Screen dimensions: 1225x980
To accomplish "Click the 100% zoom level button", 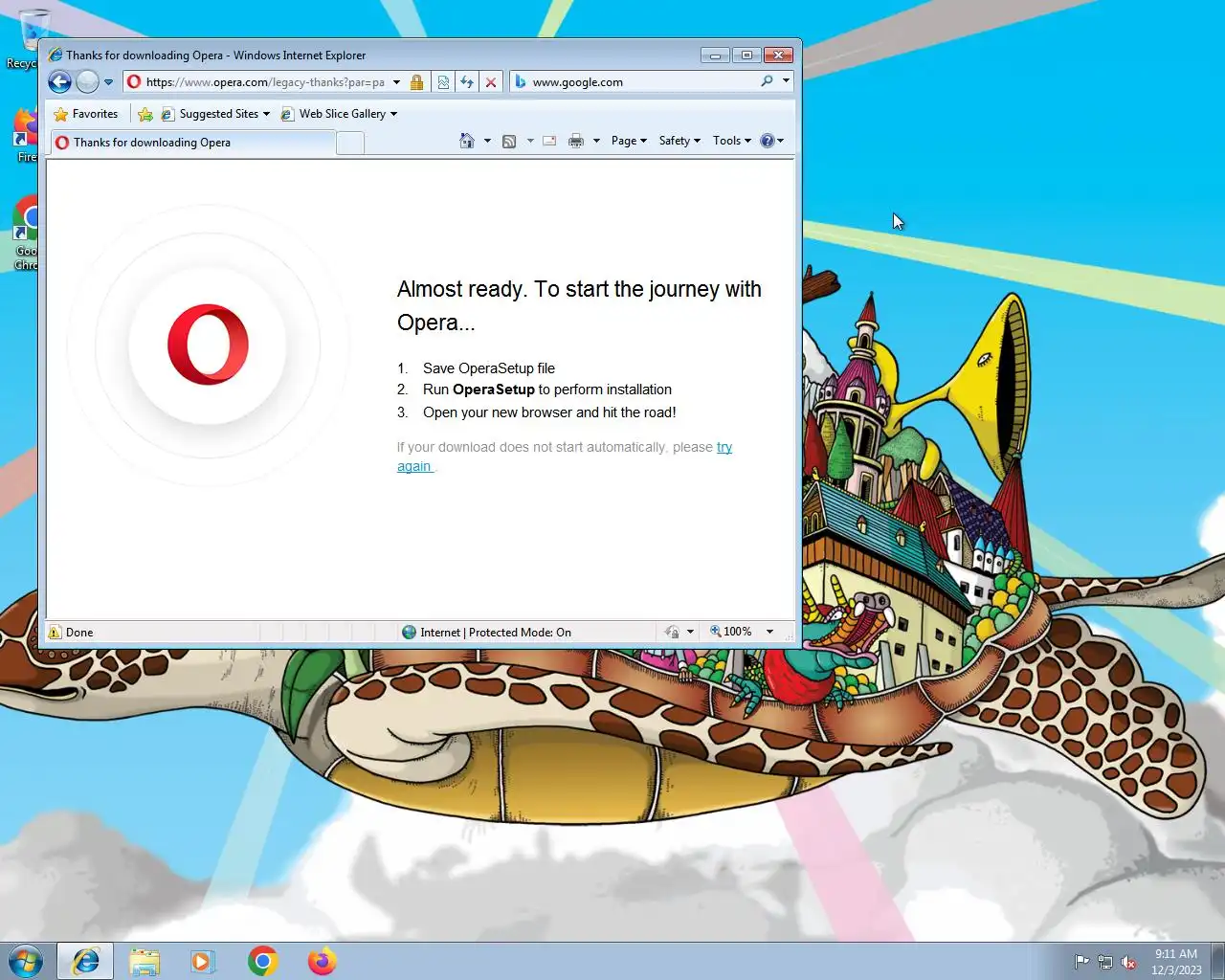I will (x=731, y=632).
